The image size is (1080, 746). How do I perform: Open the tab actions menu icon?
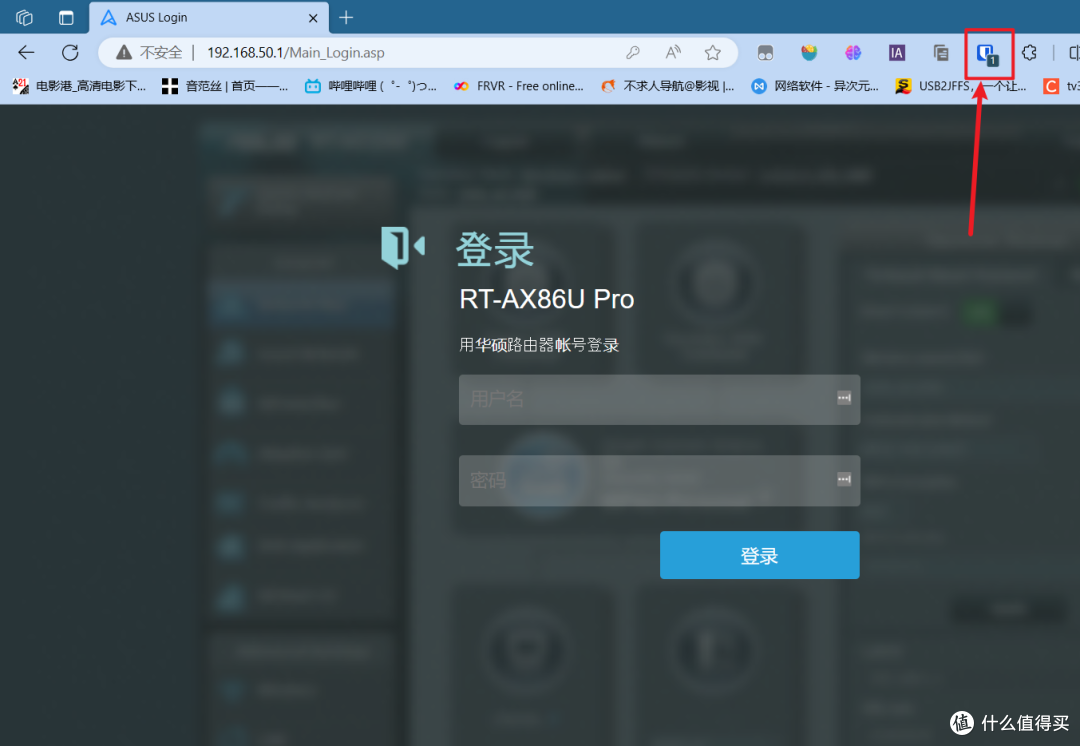pyautogui.click(x=66, y=17)
